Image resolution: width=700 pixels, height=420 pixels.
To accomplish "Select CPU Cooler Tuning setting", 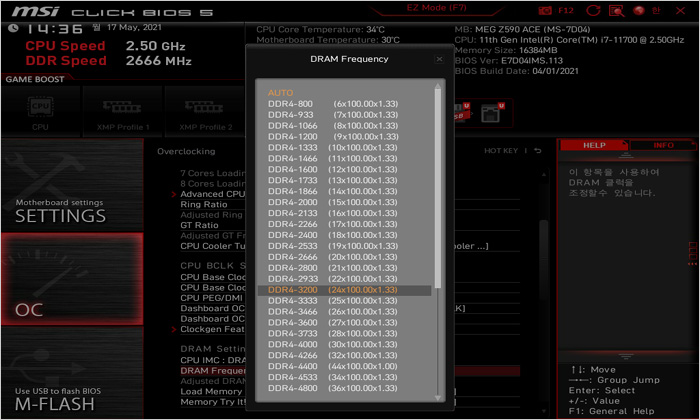I will click(x=212, y=246).
